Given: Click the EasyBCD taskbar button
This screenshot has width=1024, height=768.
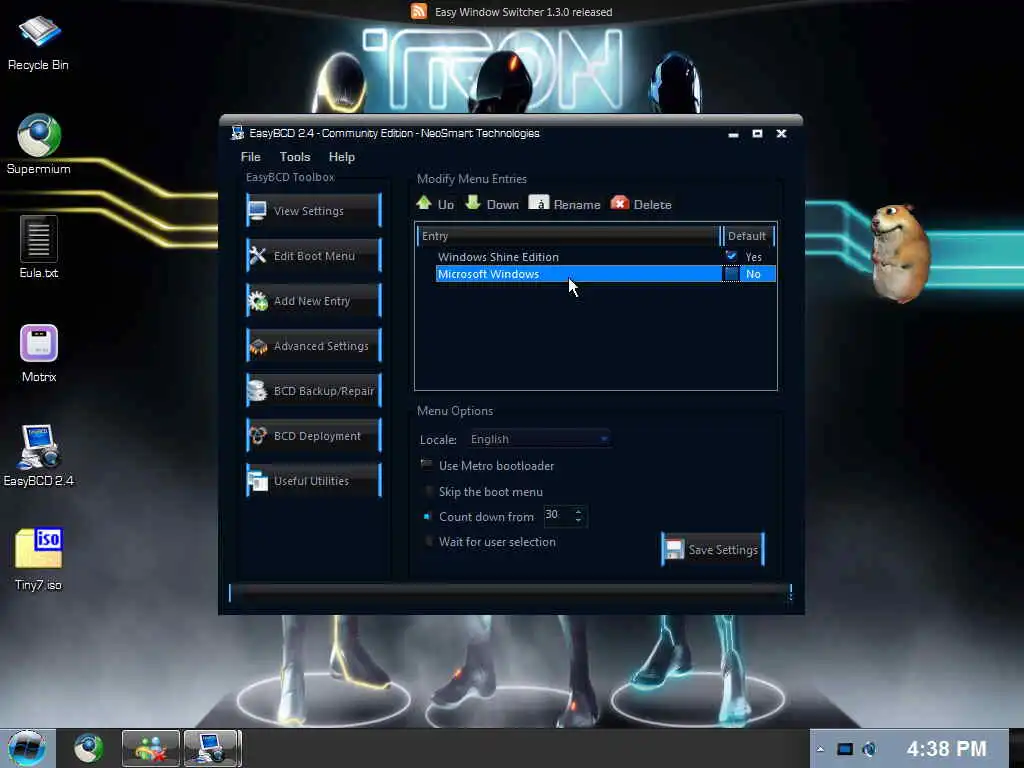Looking at the screenshot, I should tap(212, 748).
